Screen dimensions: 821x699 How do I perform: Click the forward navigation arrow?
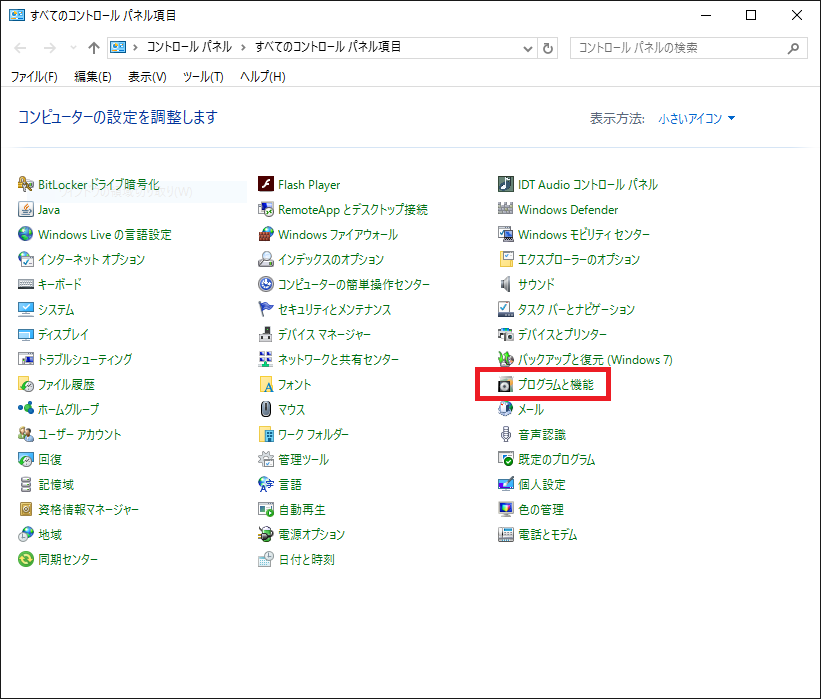[x=50, y=48]
